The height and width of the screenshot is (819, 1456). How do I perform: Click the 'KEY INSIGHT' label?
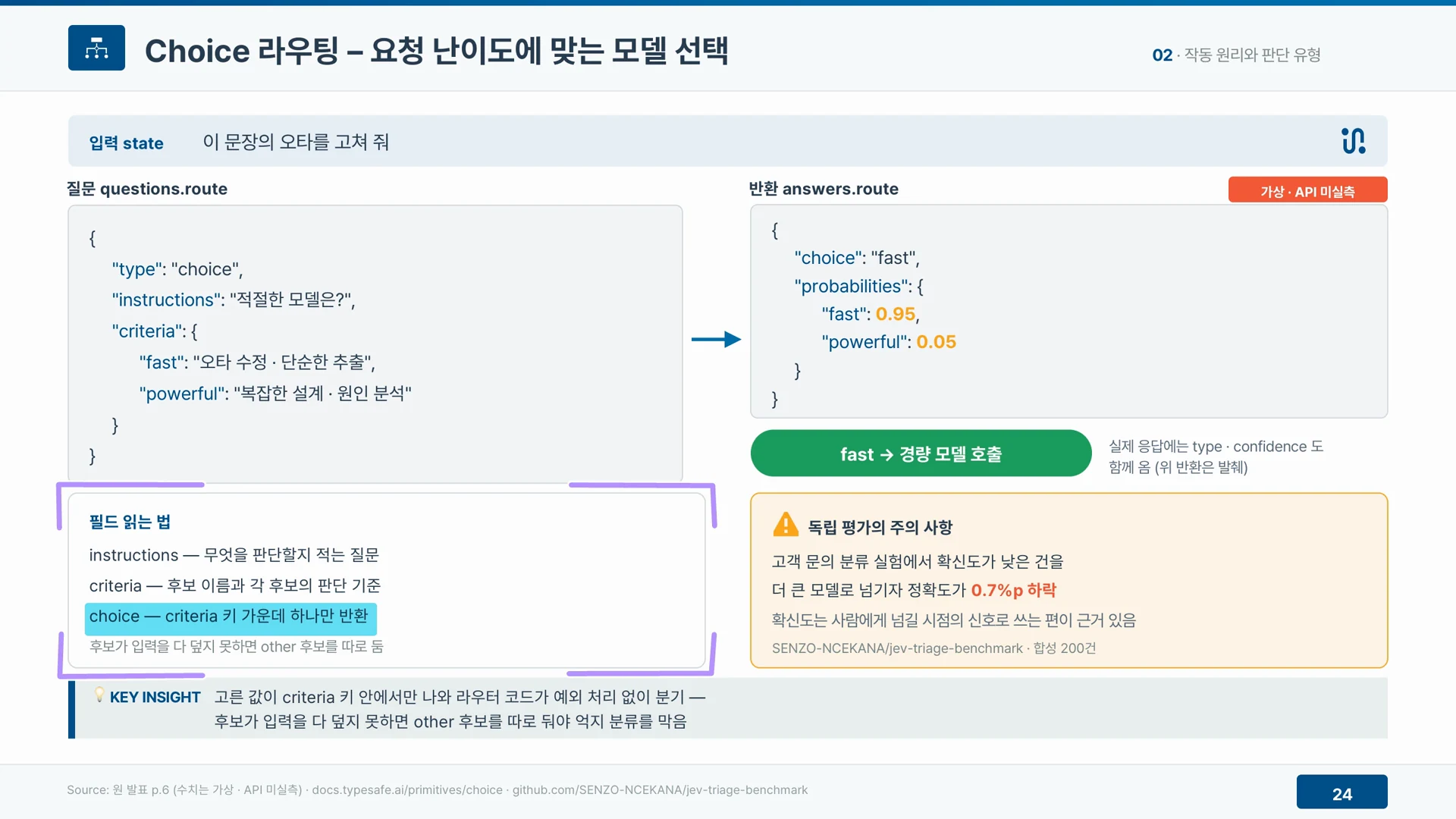point(155,698)
